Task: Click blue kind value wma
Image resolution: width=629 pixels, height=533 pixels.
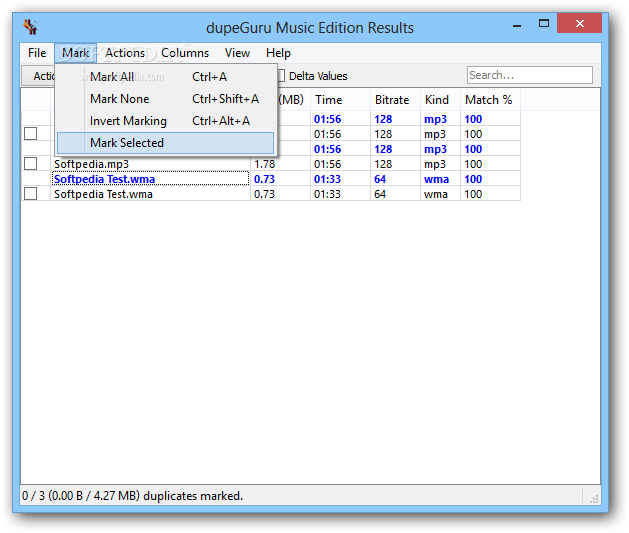Action: click(436, 179)
